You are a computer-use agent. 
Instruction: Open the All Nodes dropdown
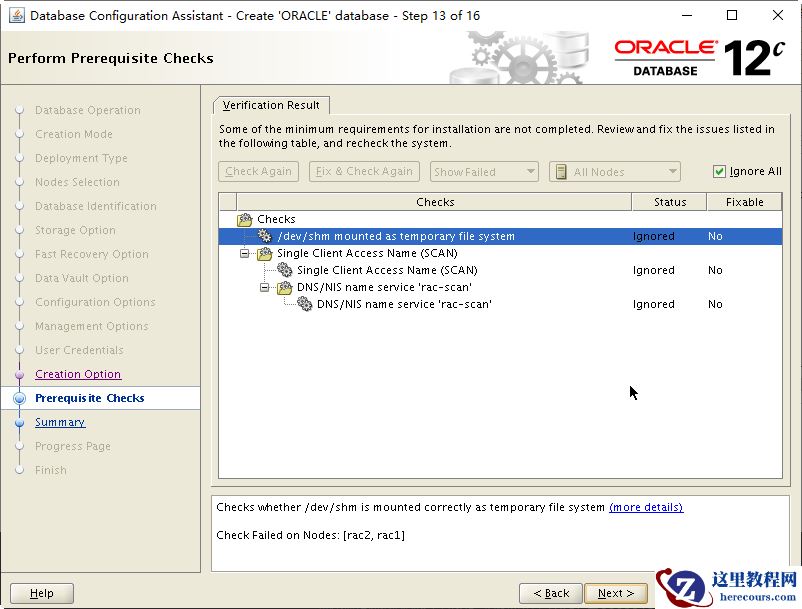coord(615,172)
